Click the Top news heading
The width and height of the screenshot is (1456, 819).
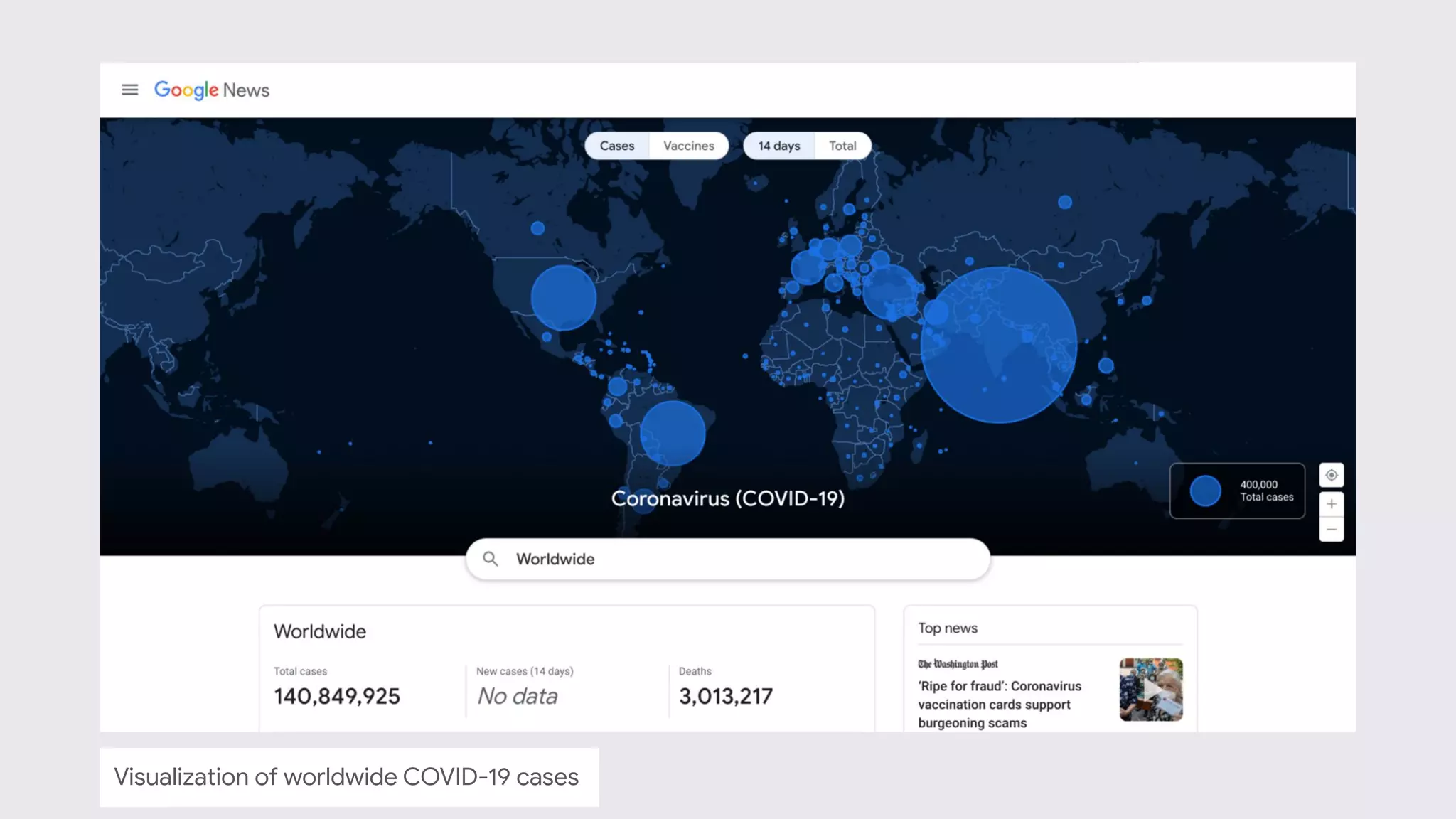(948, 628)
